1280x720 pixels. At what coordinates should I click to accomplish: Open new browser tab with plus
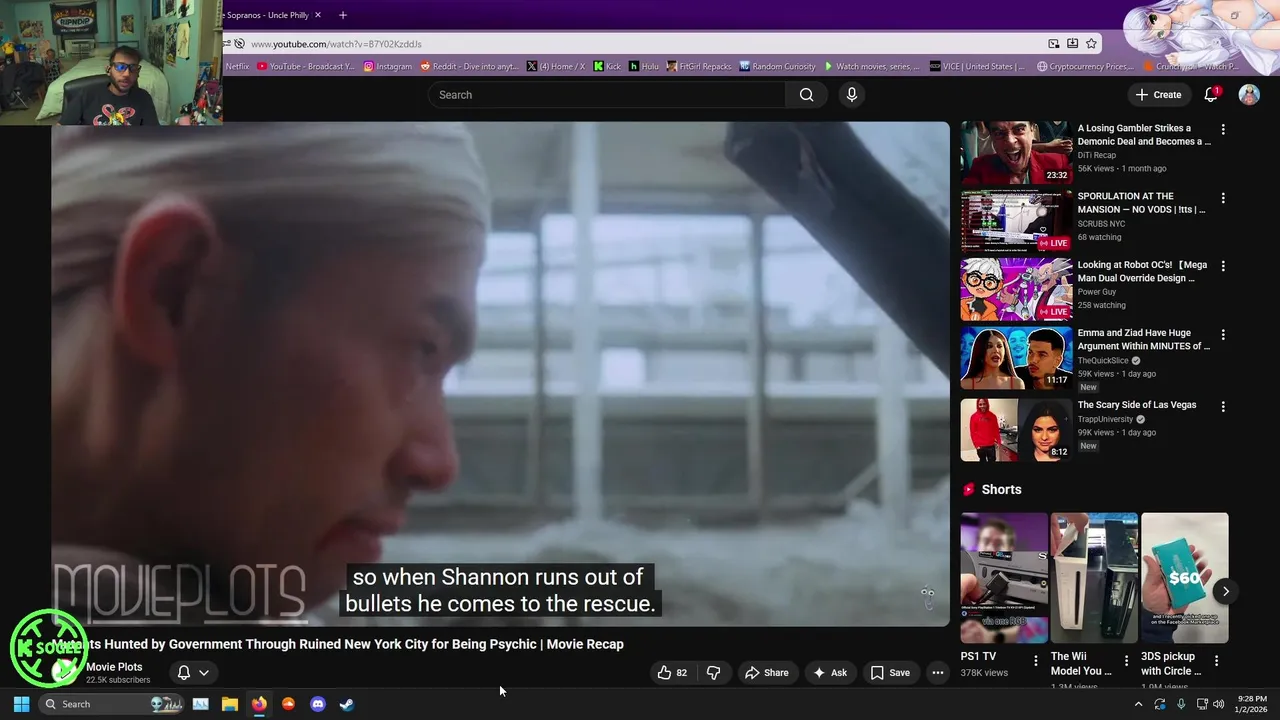click(x=343, y=15)
